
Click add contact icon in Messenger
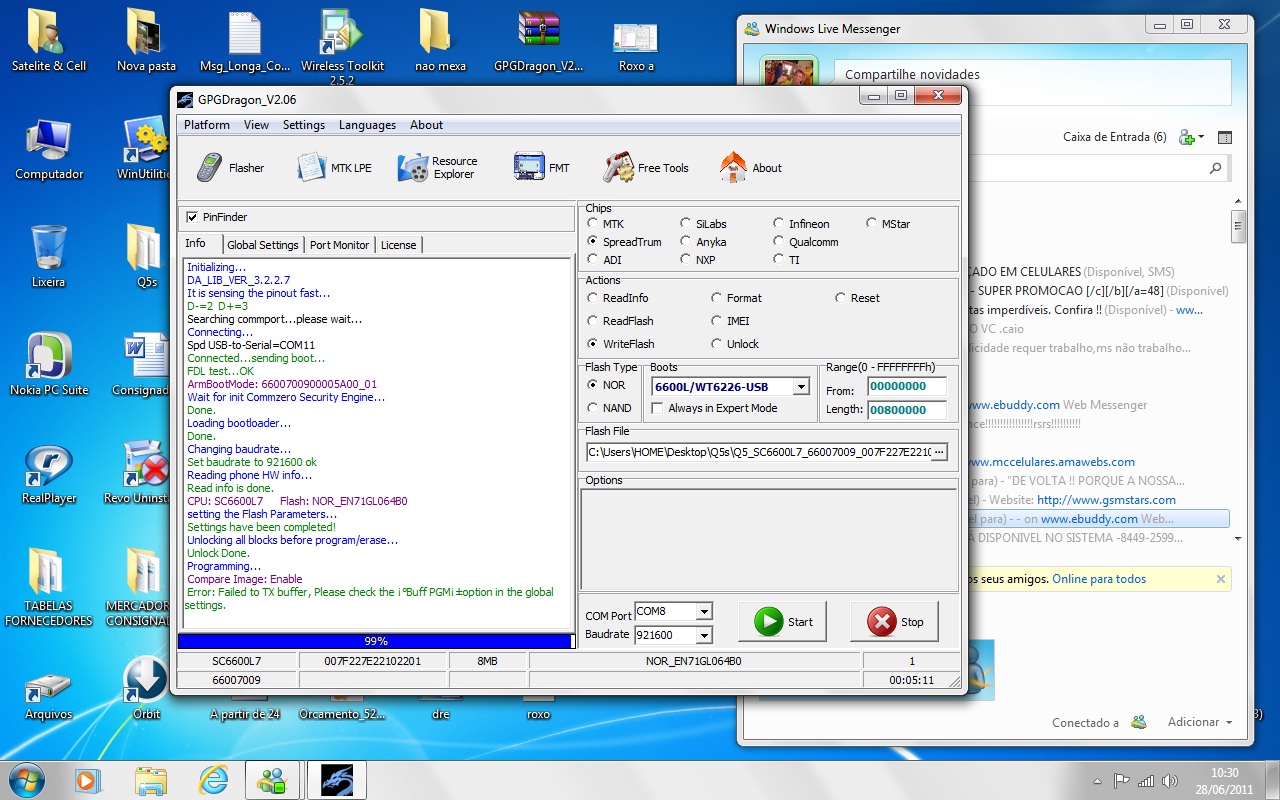click(x=1190, y=137)
